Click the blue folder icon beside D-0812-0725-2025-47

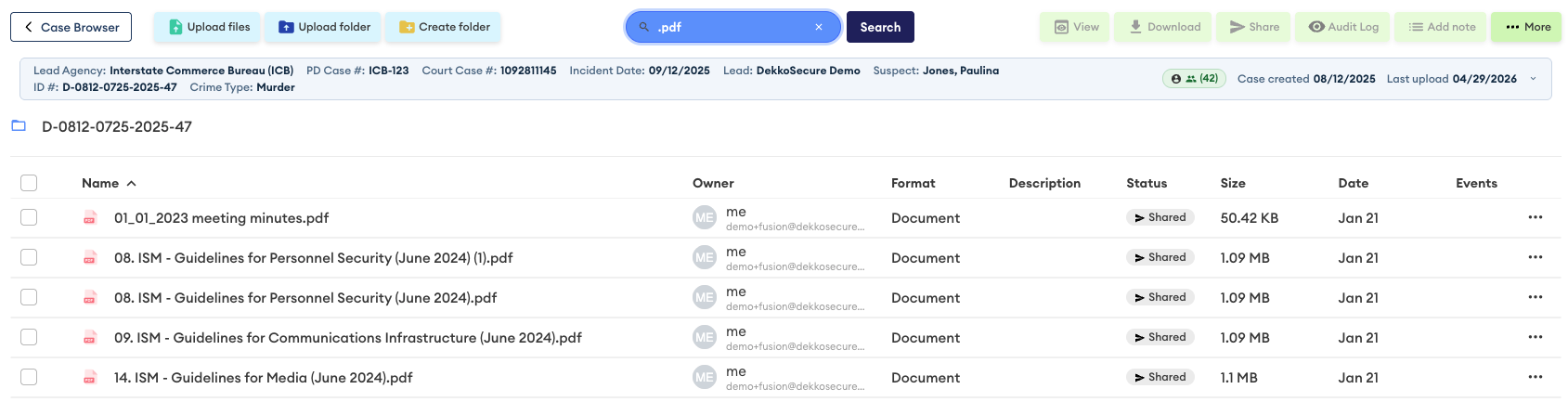pos(19,125)
